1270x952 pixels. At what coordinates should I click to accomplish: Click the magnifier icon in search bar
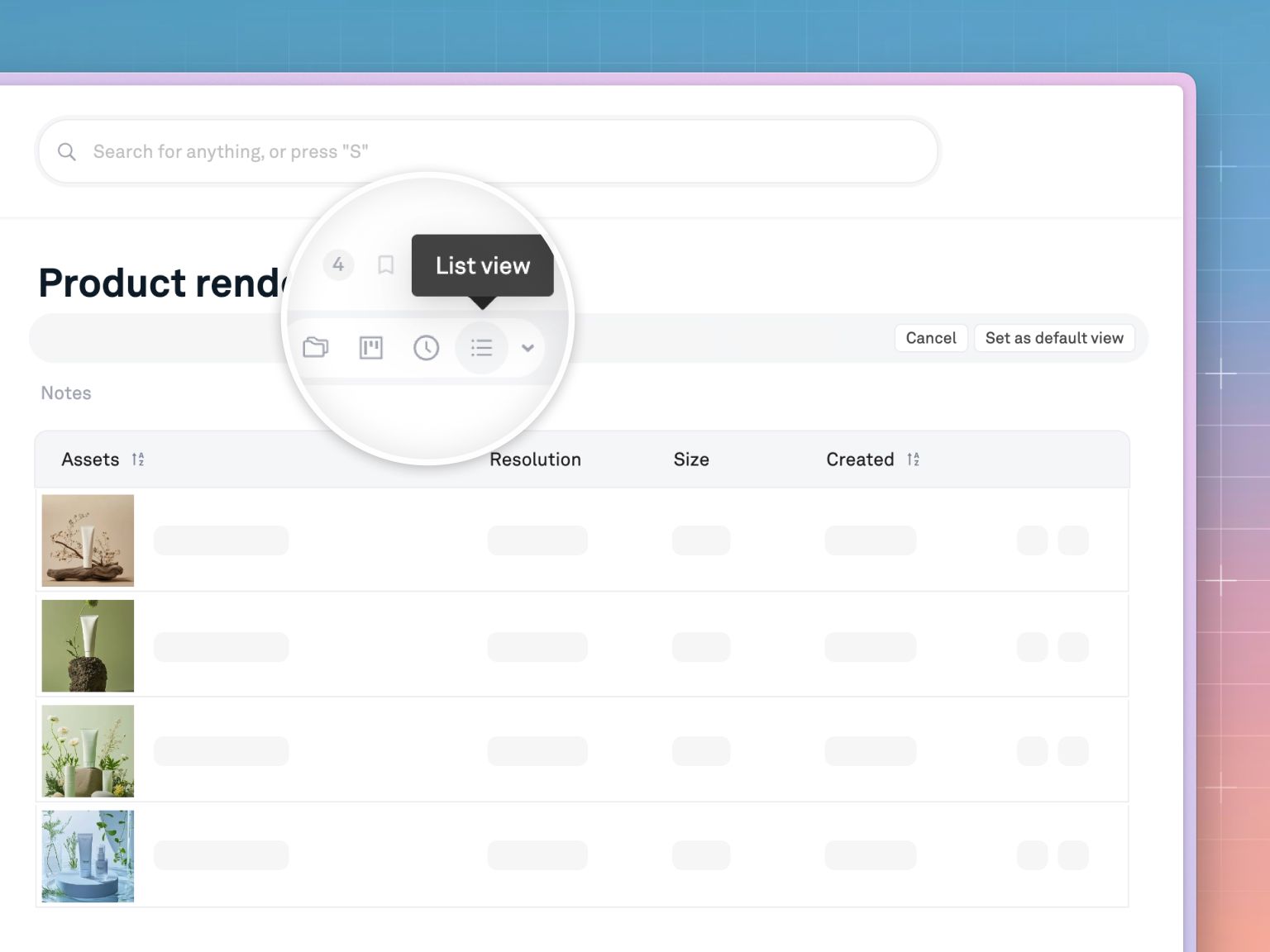click(67, 152)
